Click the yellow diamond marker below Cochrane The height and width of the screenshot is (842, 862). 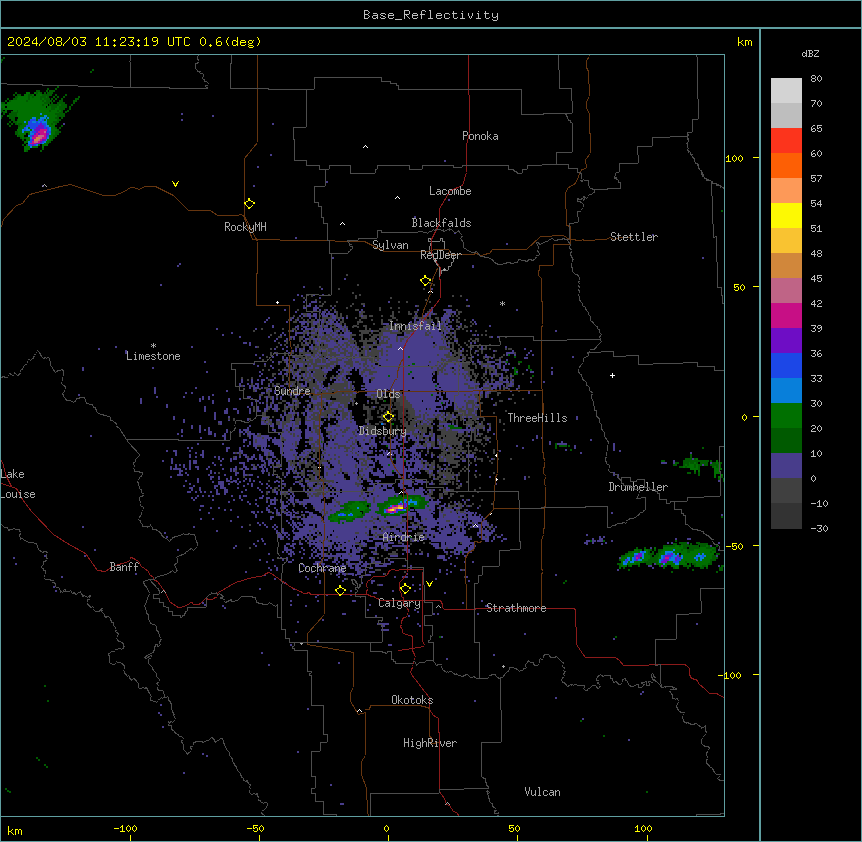tap(340, 590)
